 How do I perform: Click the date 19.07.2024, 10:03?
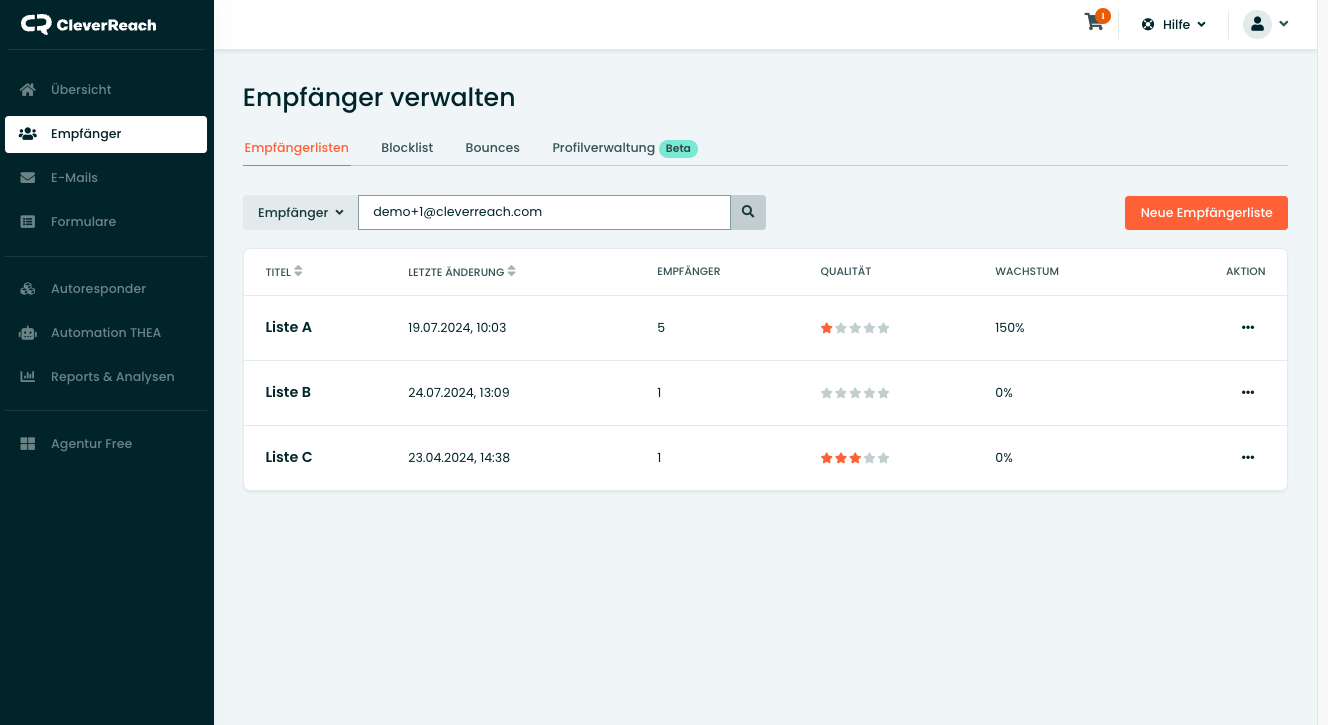tap(457, 327)
